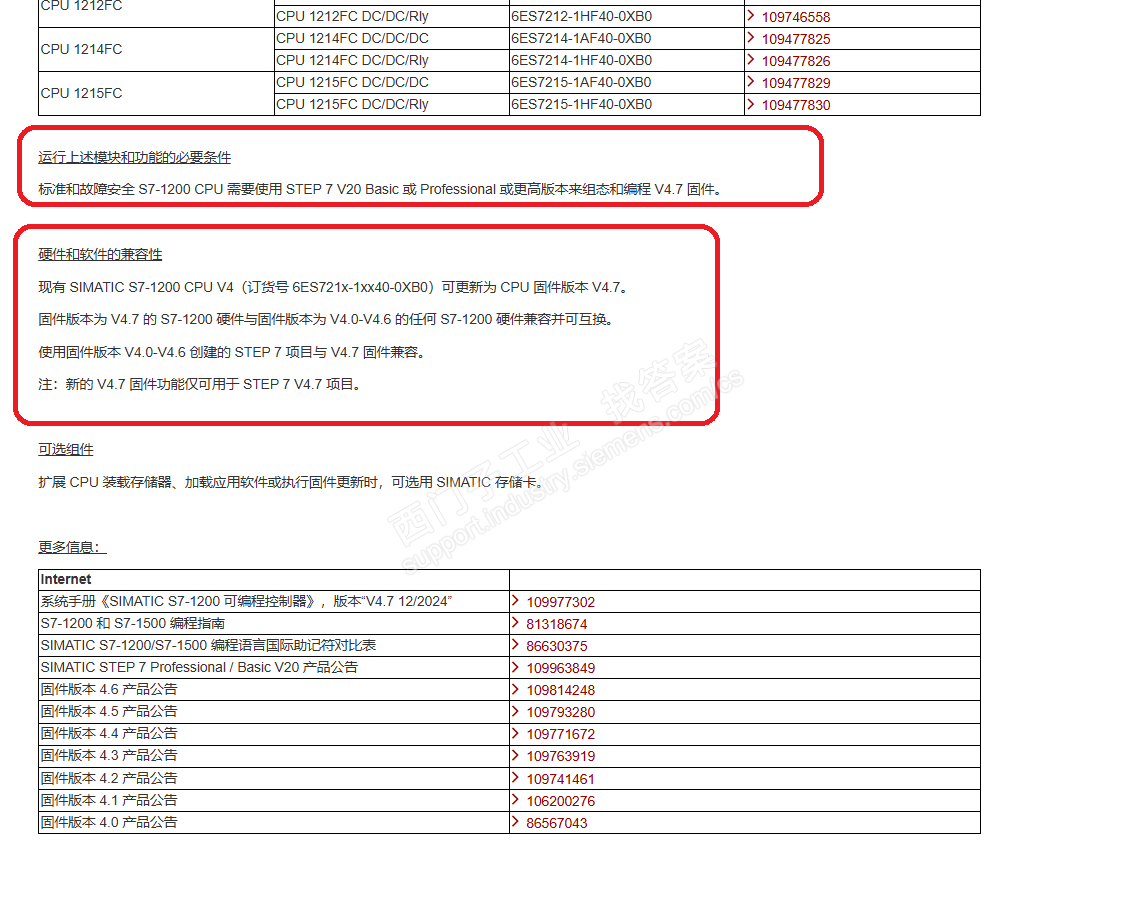Open firmware 4.4 announcement link 109771672

[x=560, y=735]
